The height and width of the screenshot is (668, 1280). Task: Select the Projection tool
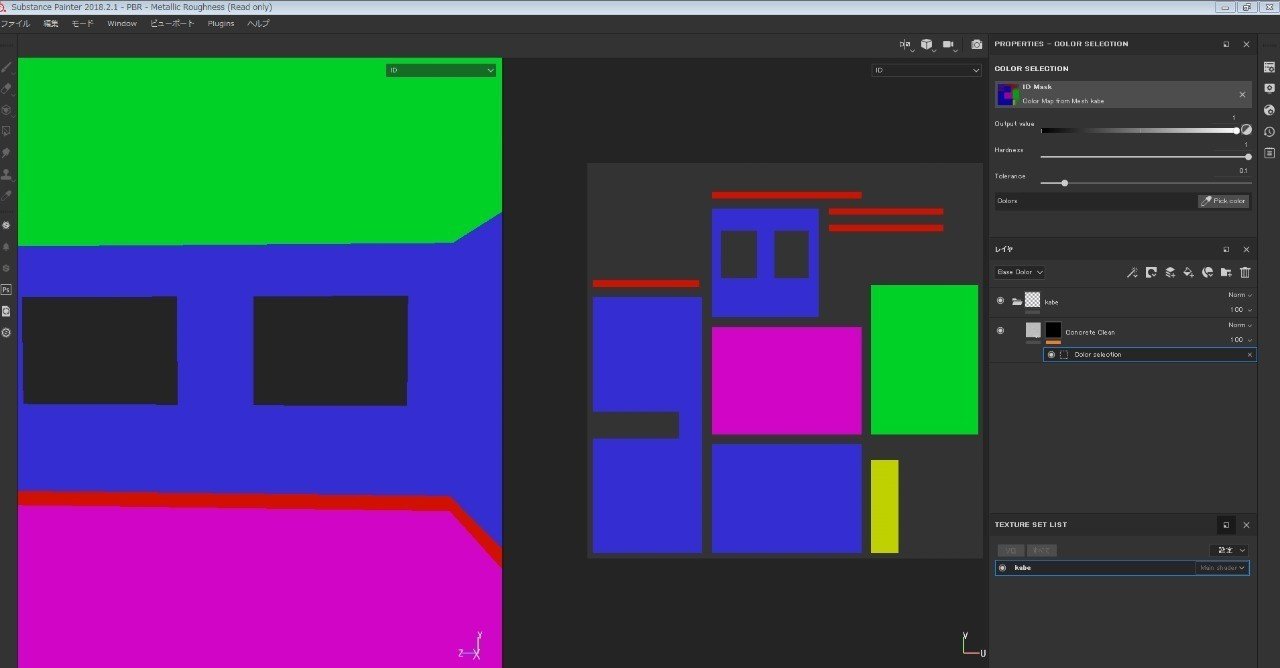[x=6, y=110]
